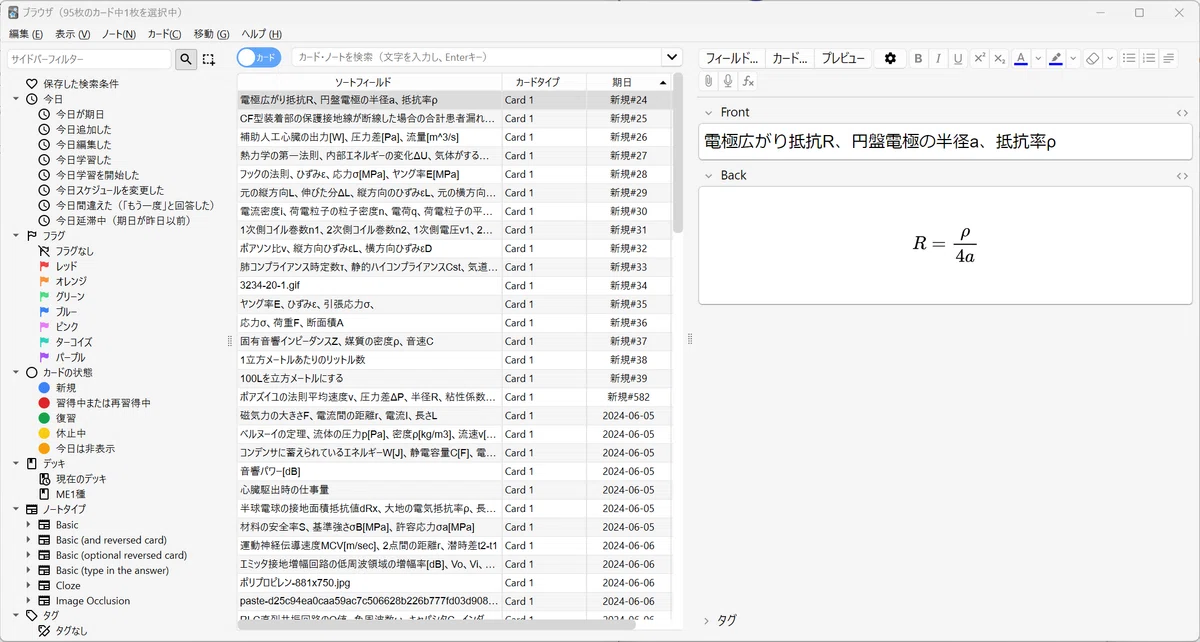Click the フィールド... button
The image size is (1200, 642).
pos(732,58)
